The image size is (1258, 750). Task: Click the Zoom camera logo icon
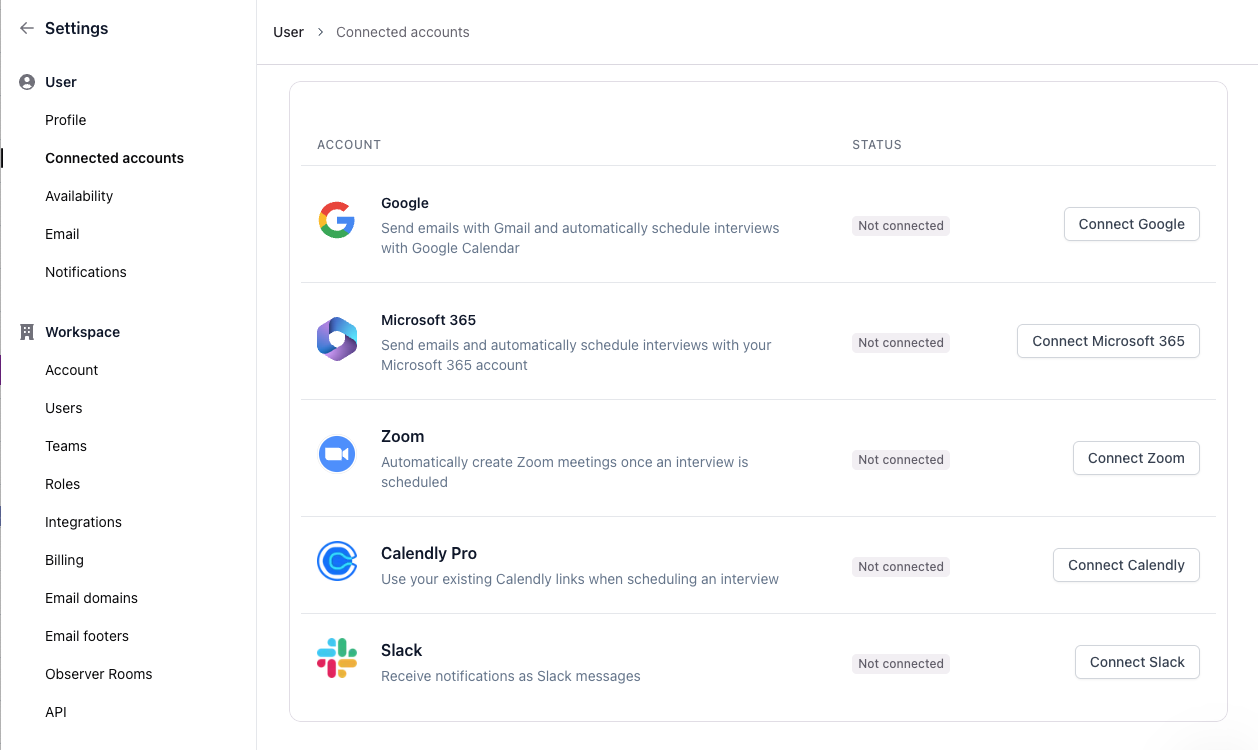pos(337,454)
